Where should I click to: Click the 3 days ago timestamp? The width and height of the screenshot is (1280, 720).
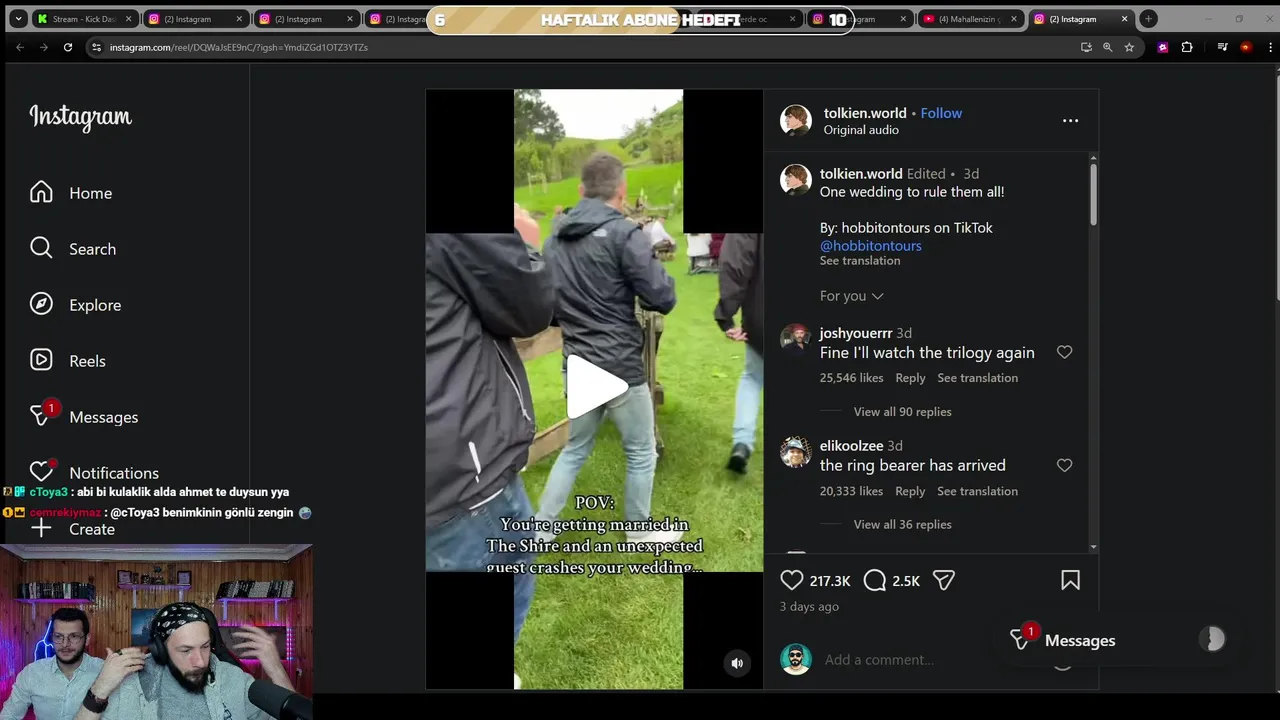point(809,607)
